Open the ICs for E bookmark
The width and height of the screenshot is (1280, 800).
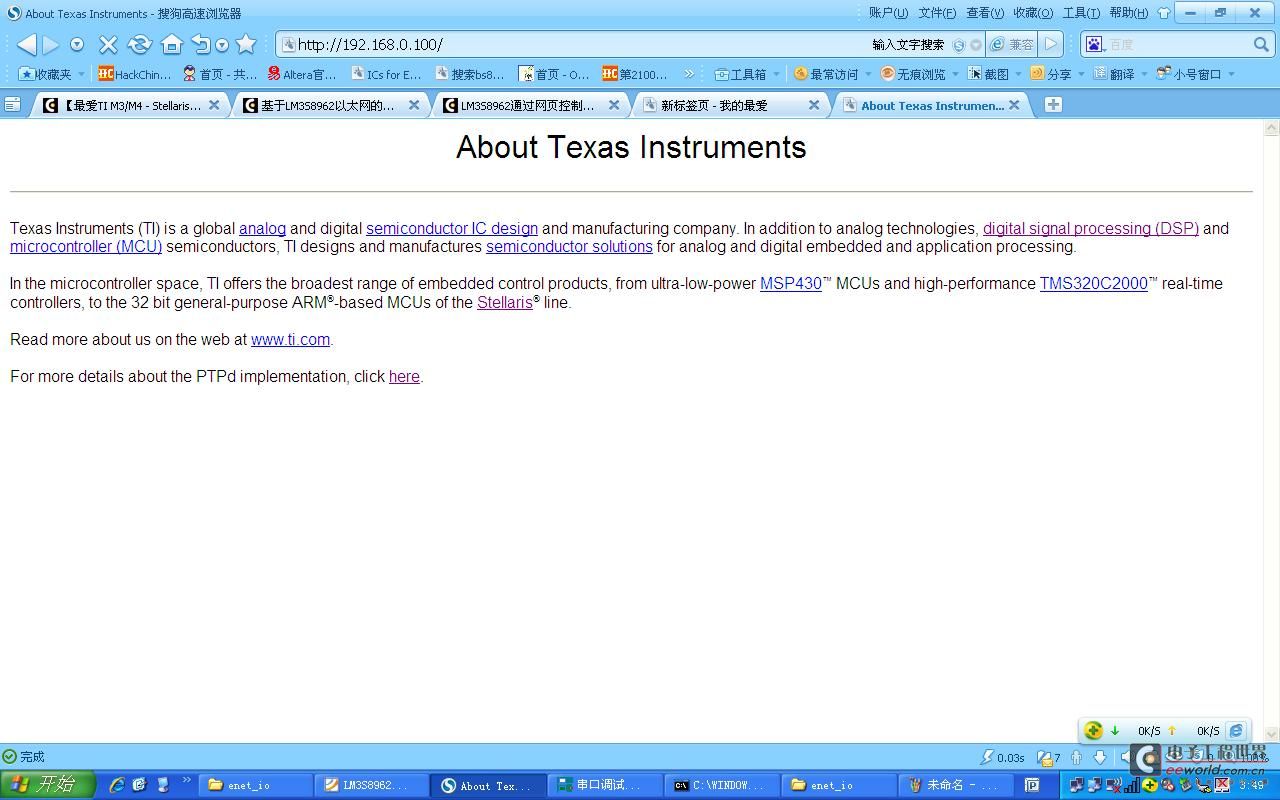click(386, 74)
